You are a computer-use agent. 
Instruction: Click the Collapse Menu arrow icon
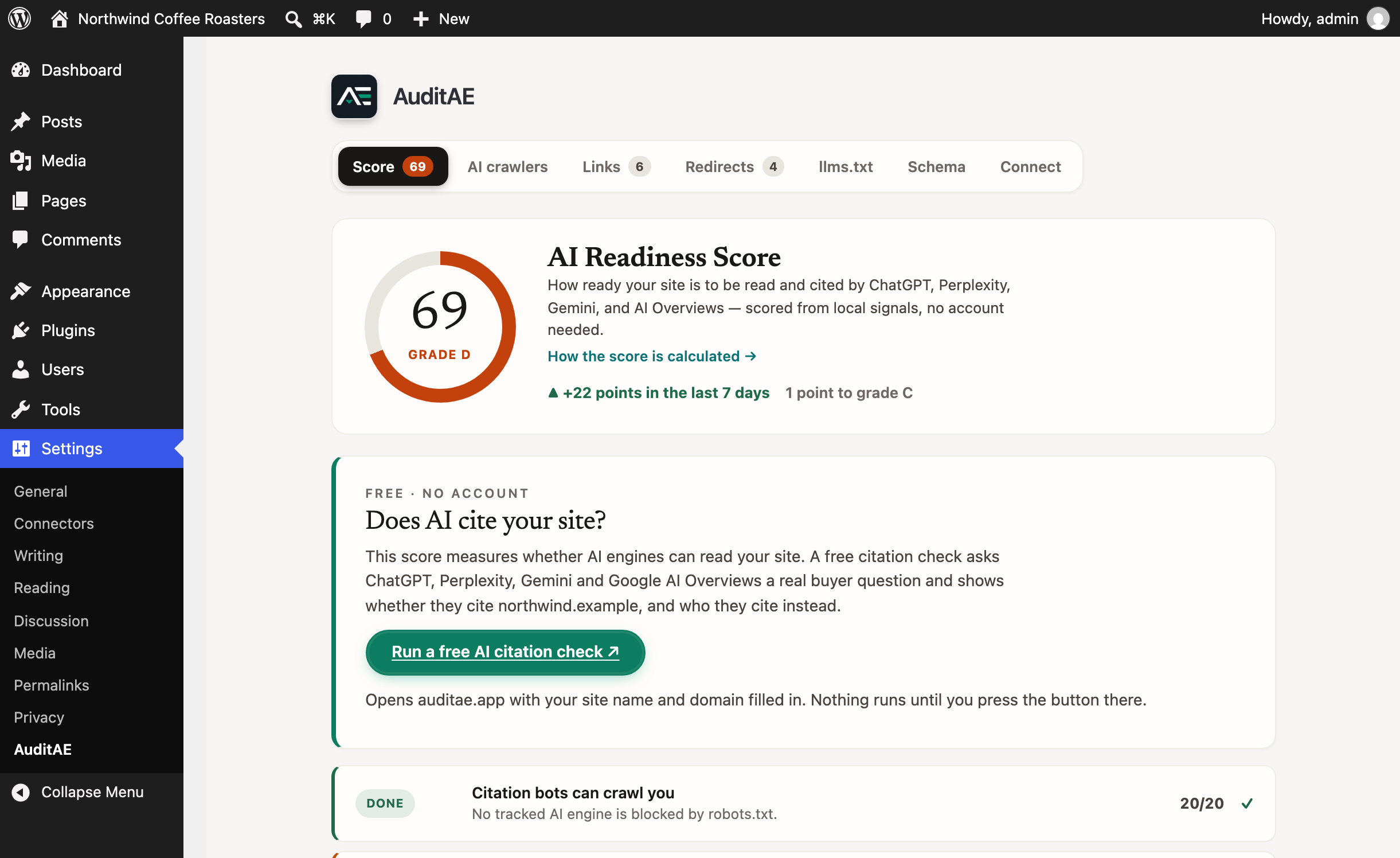(21, 792)
